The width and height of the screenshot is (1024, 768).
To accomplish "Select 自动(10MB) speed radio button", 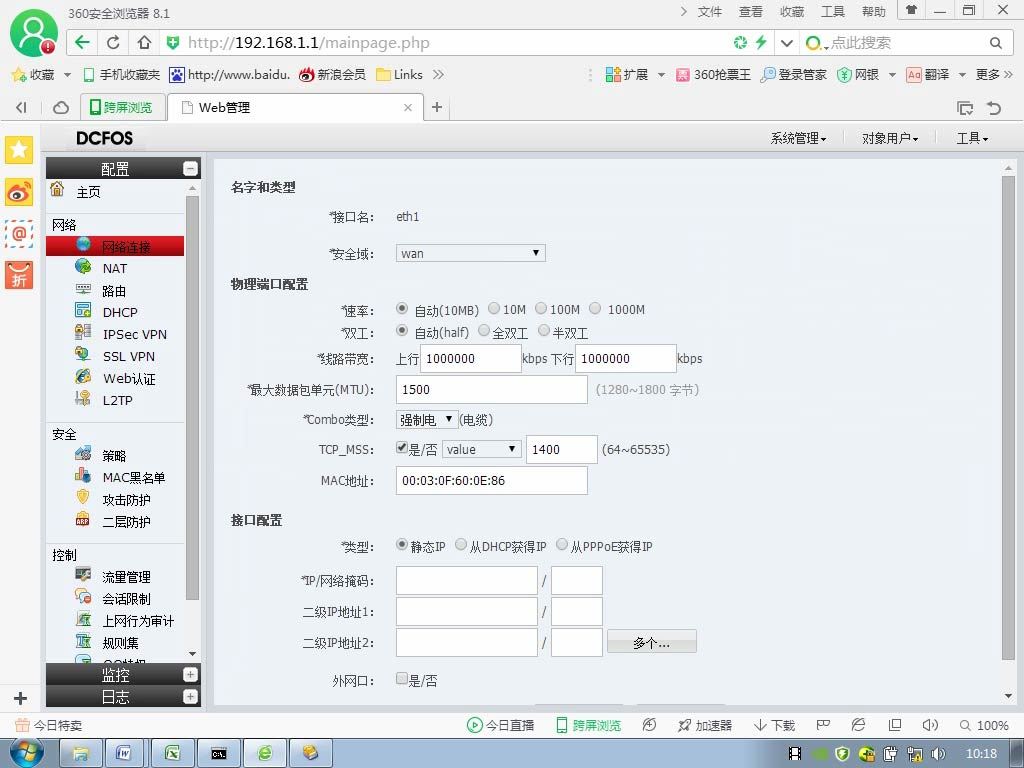I will coord(402,308).
